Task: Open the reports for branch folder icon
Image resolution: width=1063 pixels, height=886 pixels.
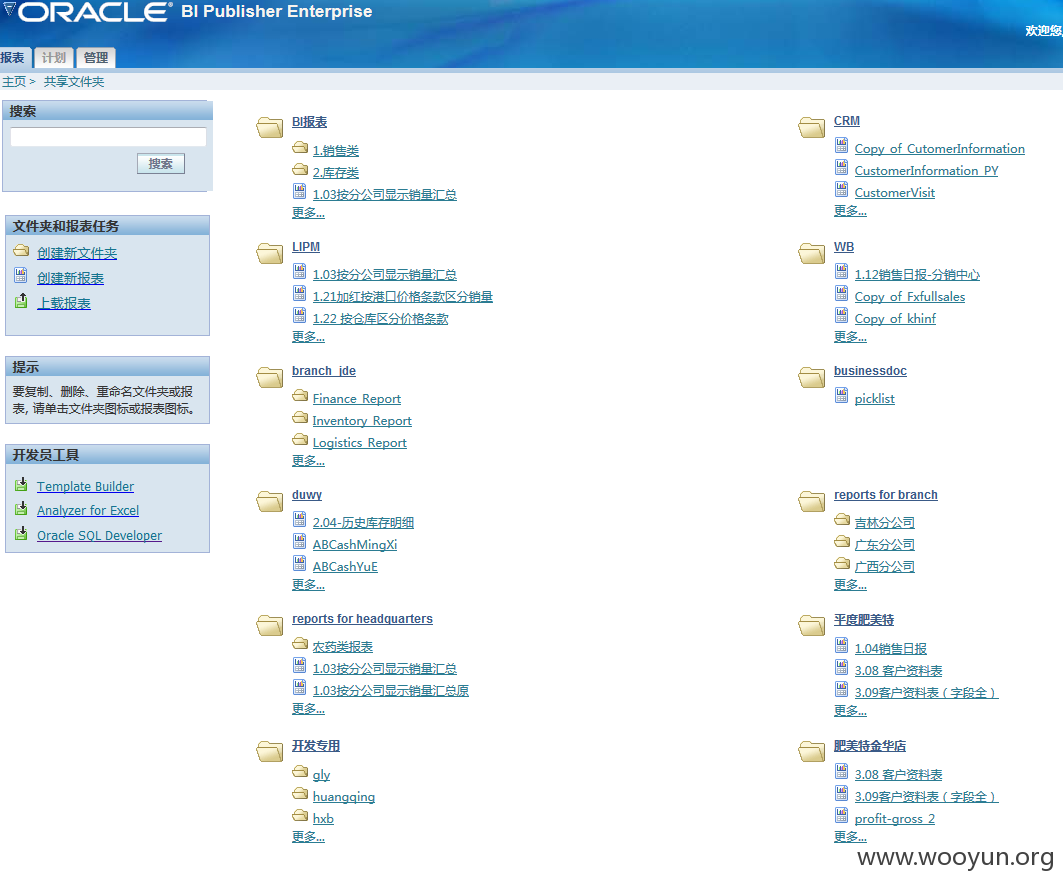Action: pyautogui.click(x=811, y=501)
